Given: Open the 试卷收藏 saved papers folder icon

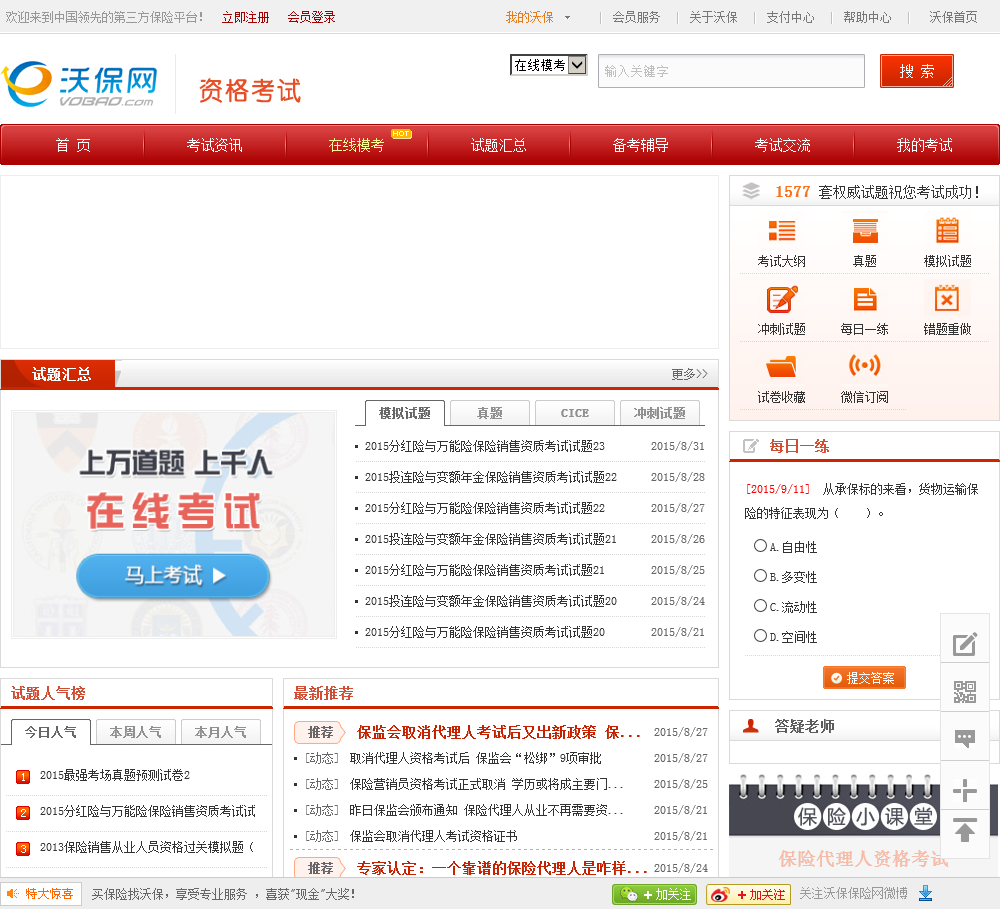Looking at the screenshot, I should [781, 366].
